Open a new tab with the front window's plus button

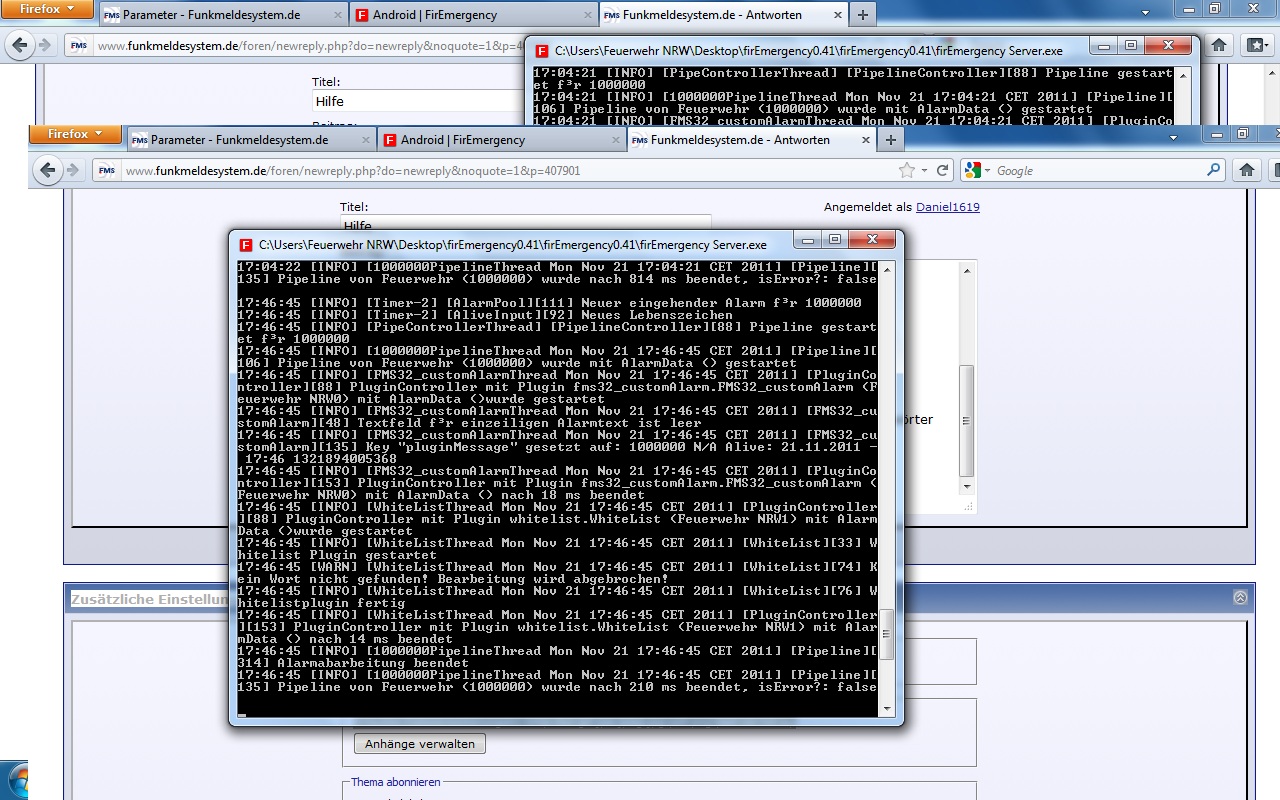click(890, 140)
